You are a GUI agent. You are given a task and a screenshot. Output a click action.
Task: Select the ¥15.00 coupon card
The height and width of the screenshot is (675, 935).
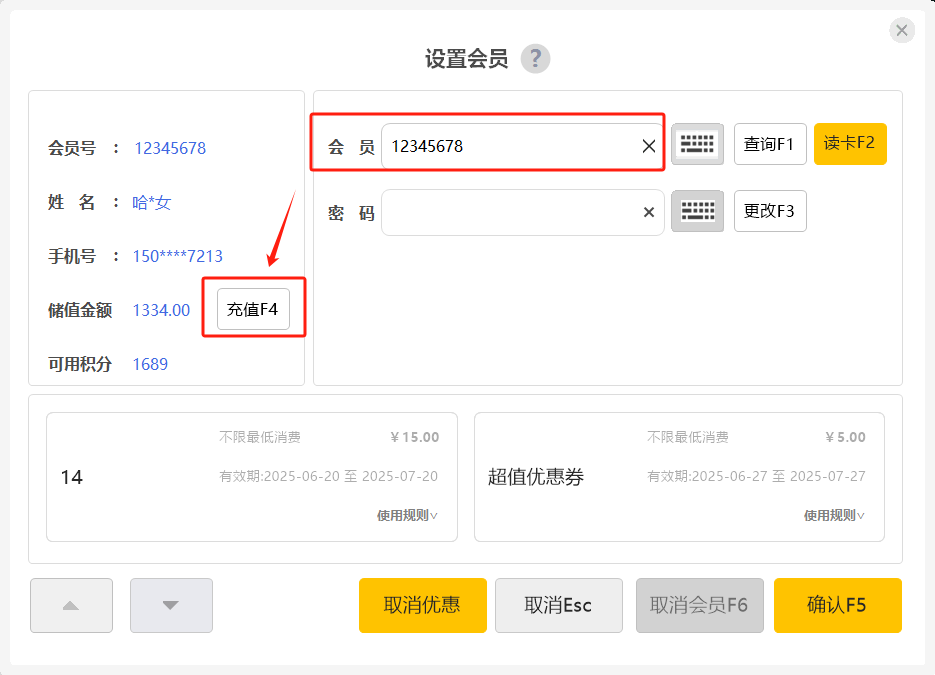[x=251, y=477]
